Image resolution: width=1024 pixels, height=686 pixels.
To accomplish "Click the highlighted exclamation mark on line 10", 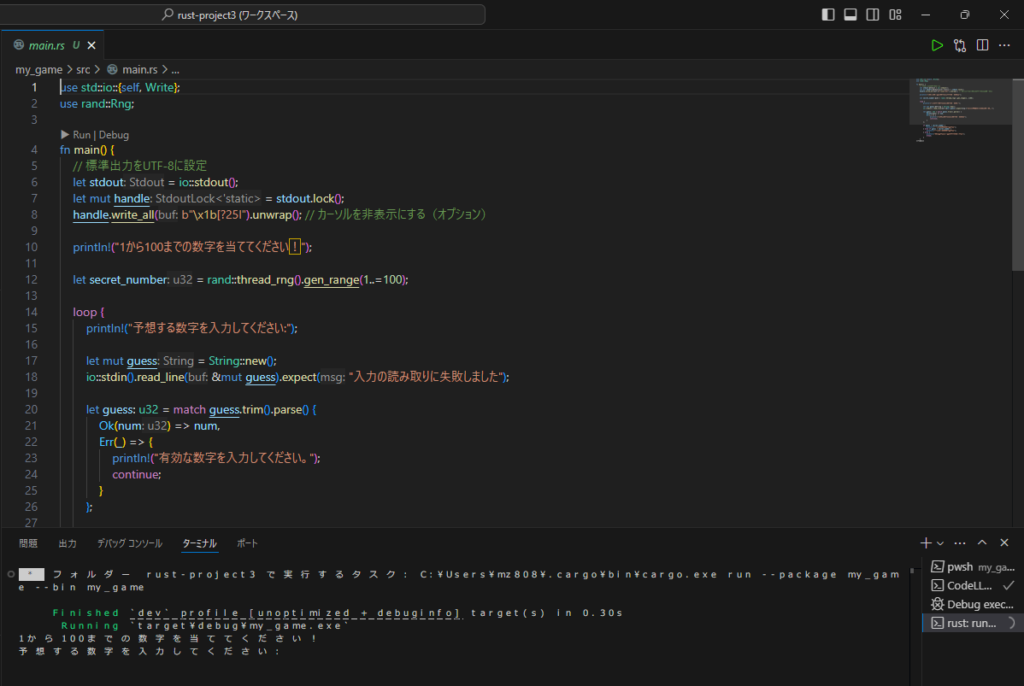I will point(295,247).
